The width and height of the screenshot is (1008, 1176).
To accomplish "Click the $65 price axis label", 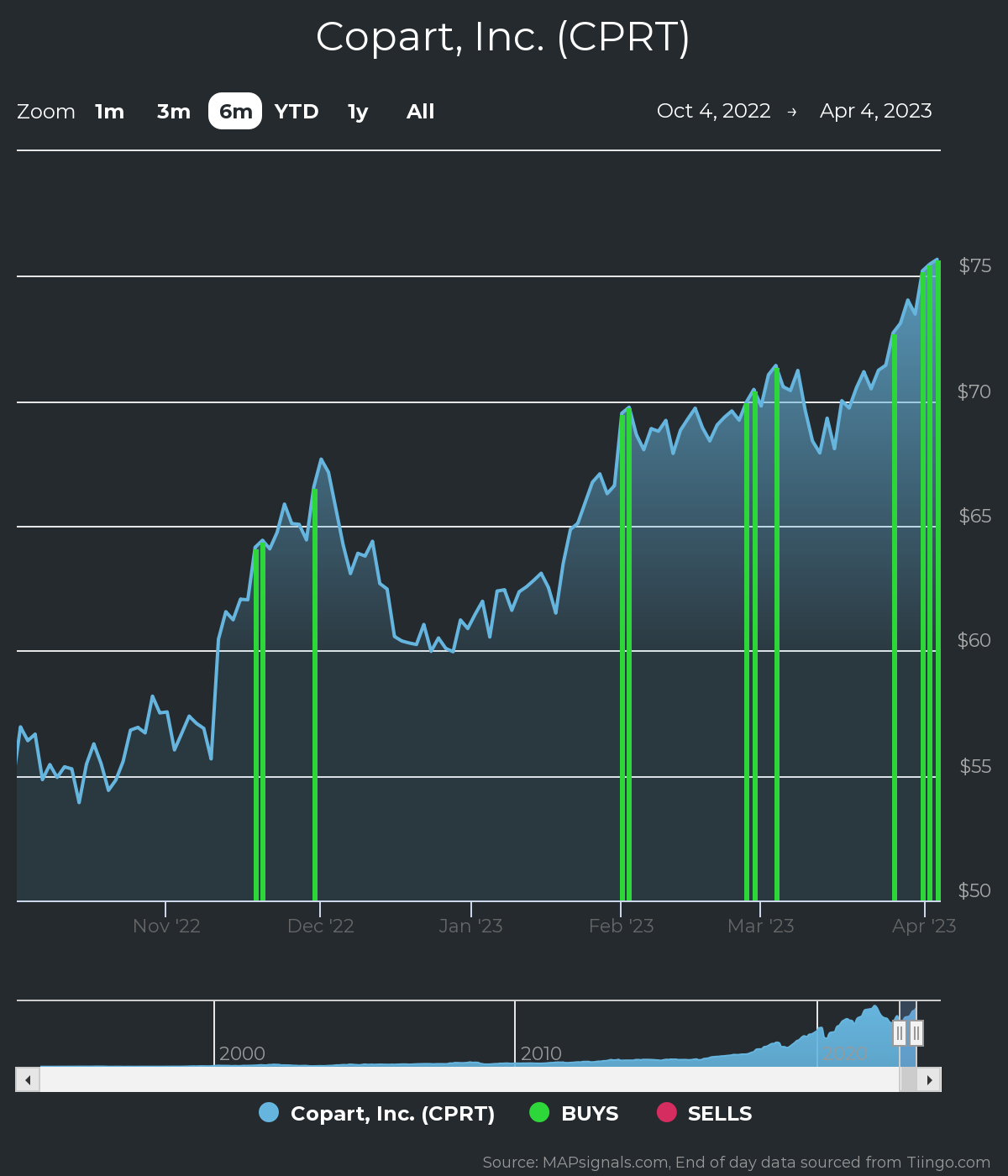I will (975, 516).
